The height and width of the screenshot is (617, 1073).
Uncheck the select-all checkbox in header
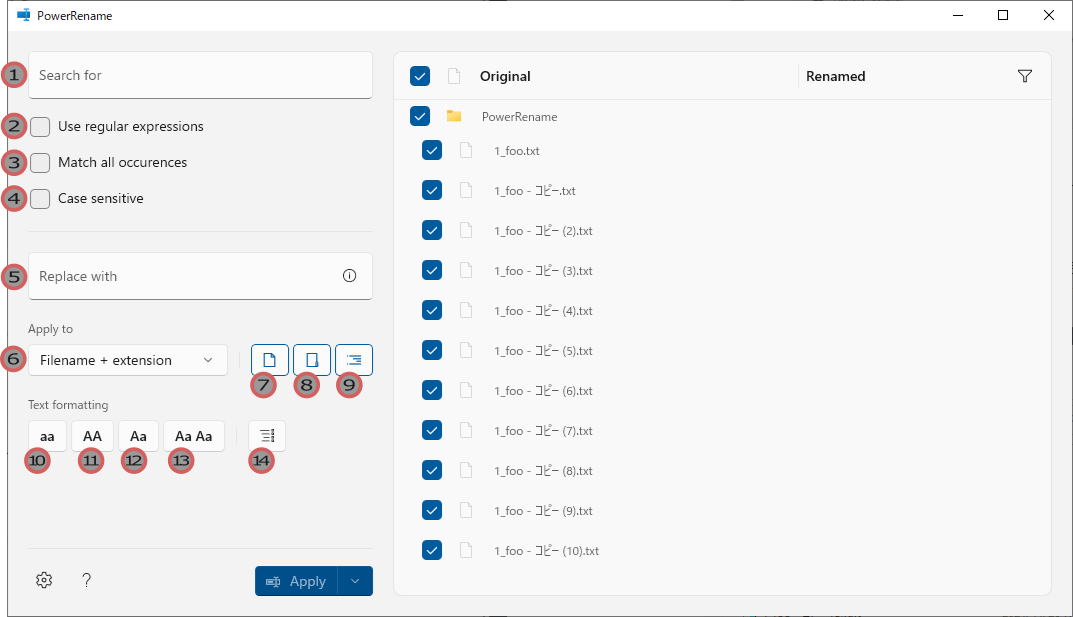point(420,76)
